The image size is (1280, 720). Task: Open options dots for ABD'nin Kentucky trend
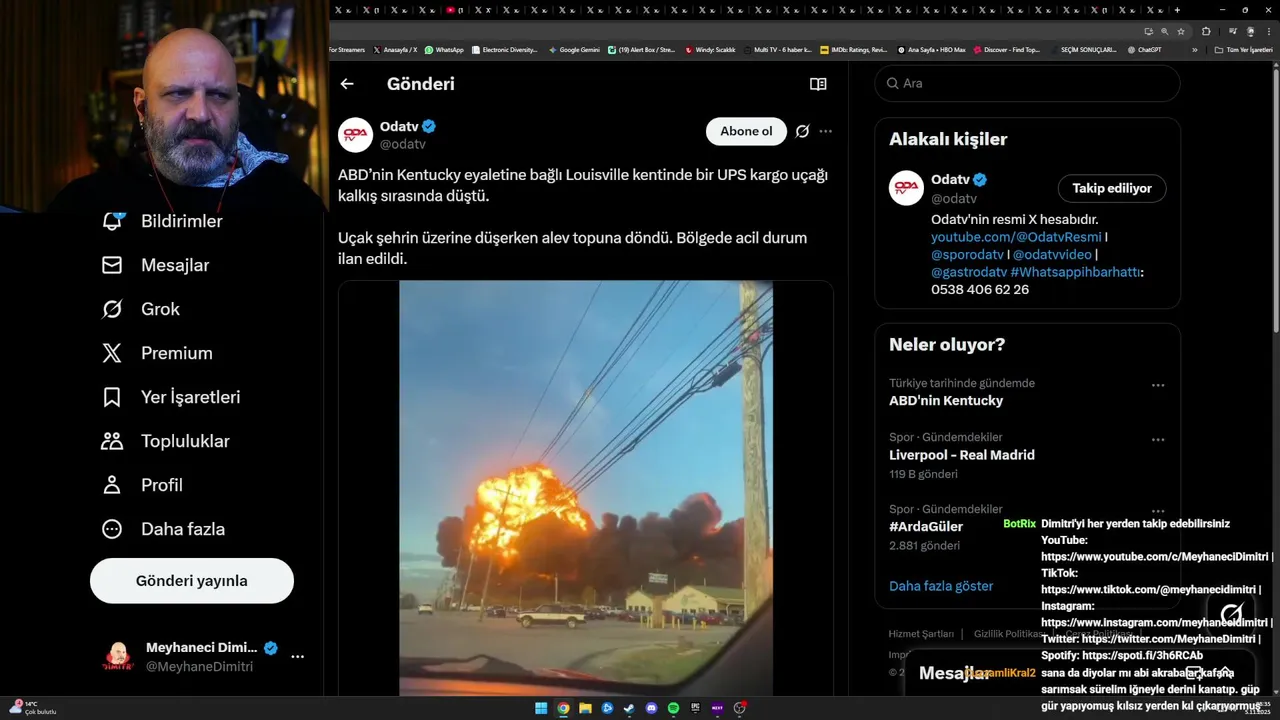pyautogui.click(x=1158, y=385)
